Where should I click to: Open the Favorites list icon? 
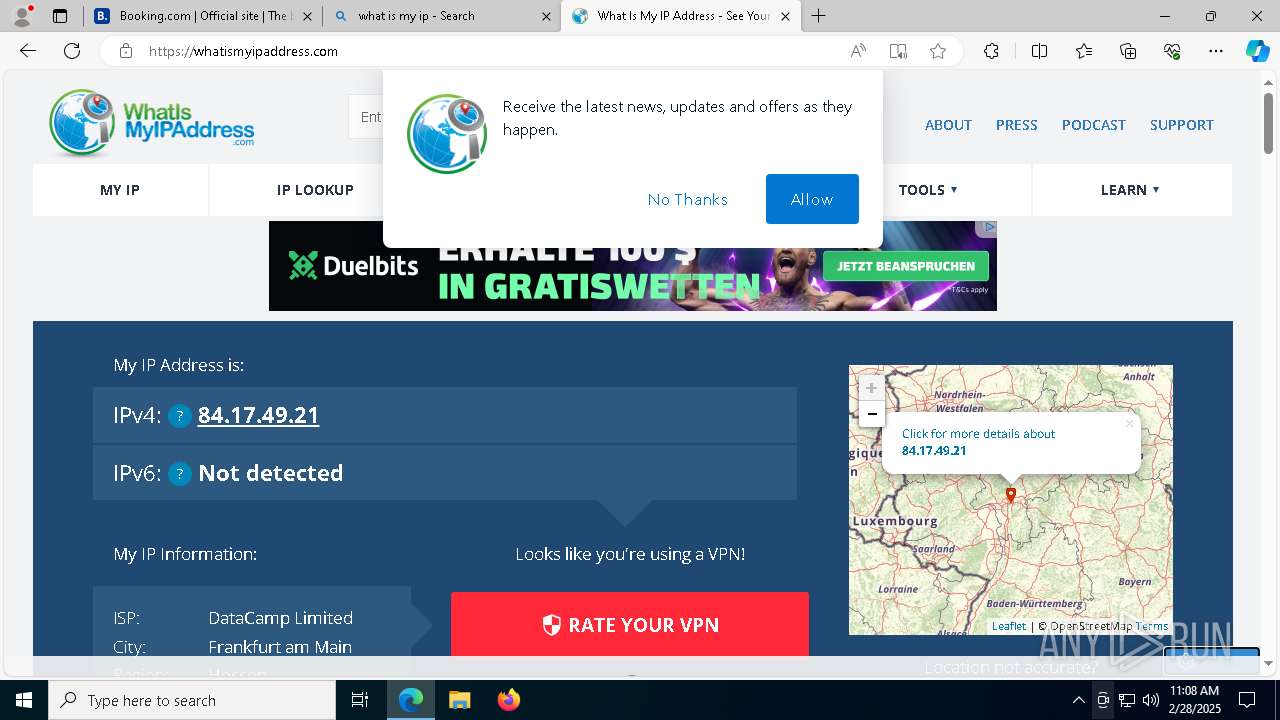[1084, 51]
